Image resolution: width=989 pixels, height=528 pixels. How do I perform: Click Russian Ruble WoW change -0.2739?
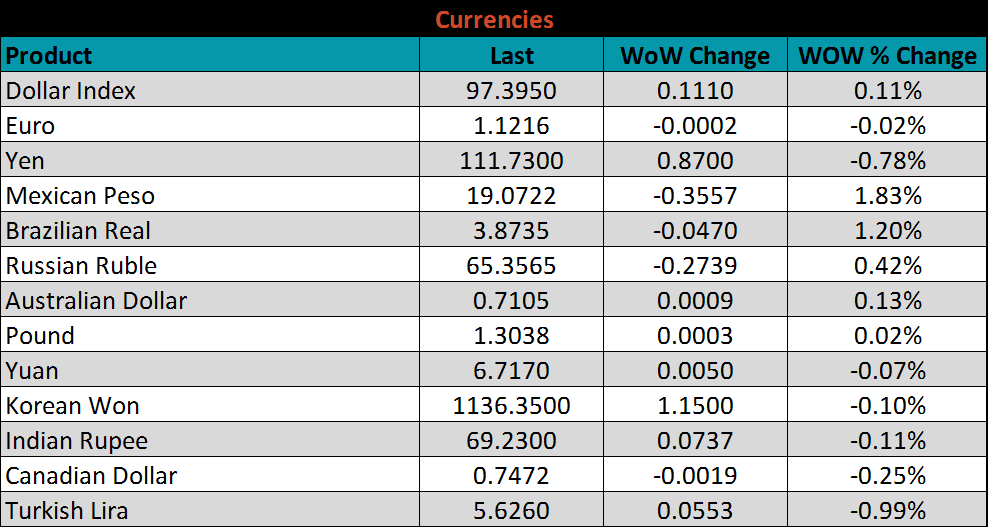[x=695, y=266]
